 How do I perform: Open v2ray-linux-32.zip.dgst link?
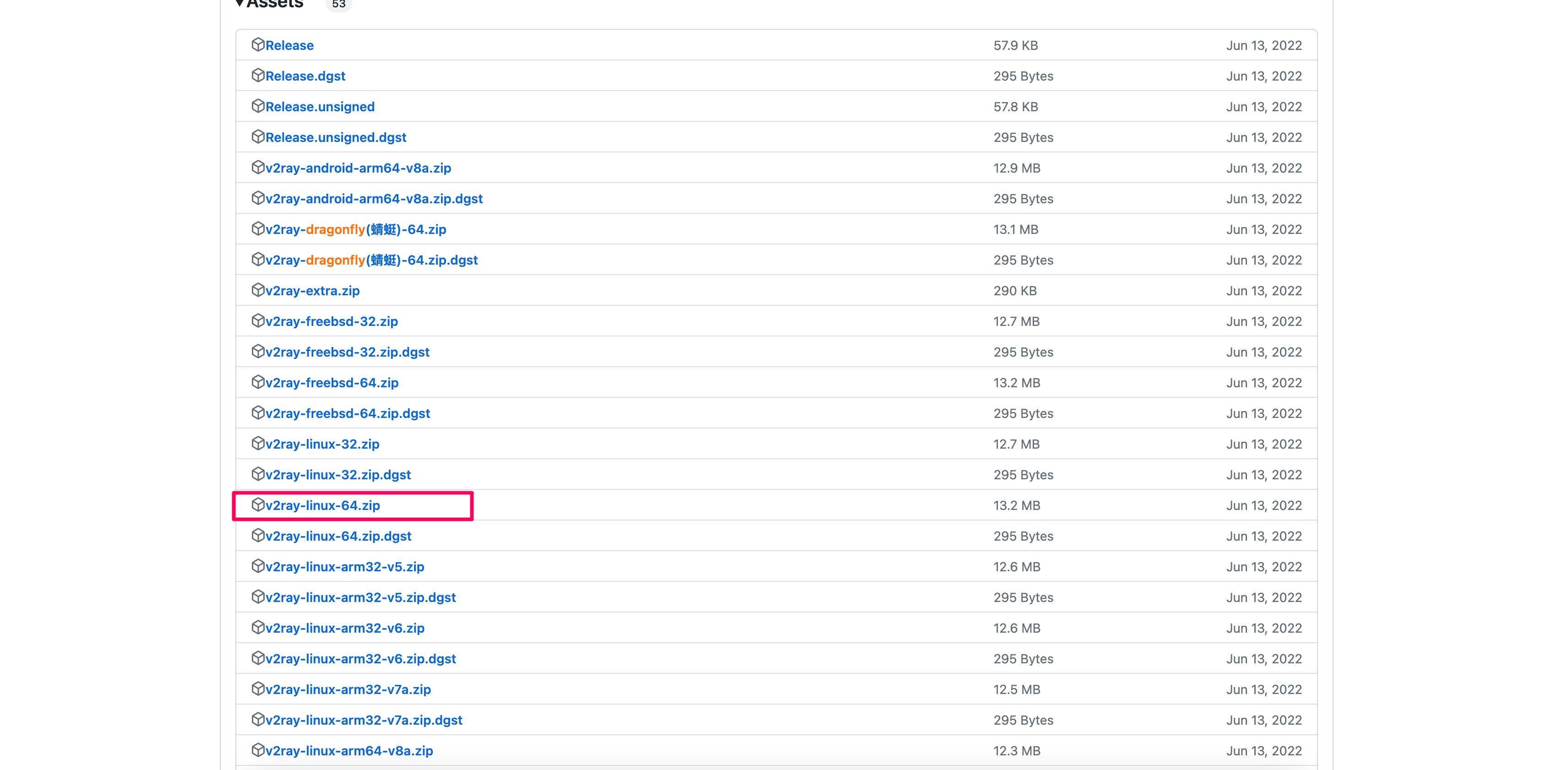coord(338,475)
